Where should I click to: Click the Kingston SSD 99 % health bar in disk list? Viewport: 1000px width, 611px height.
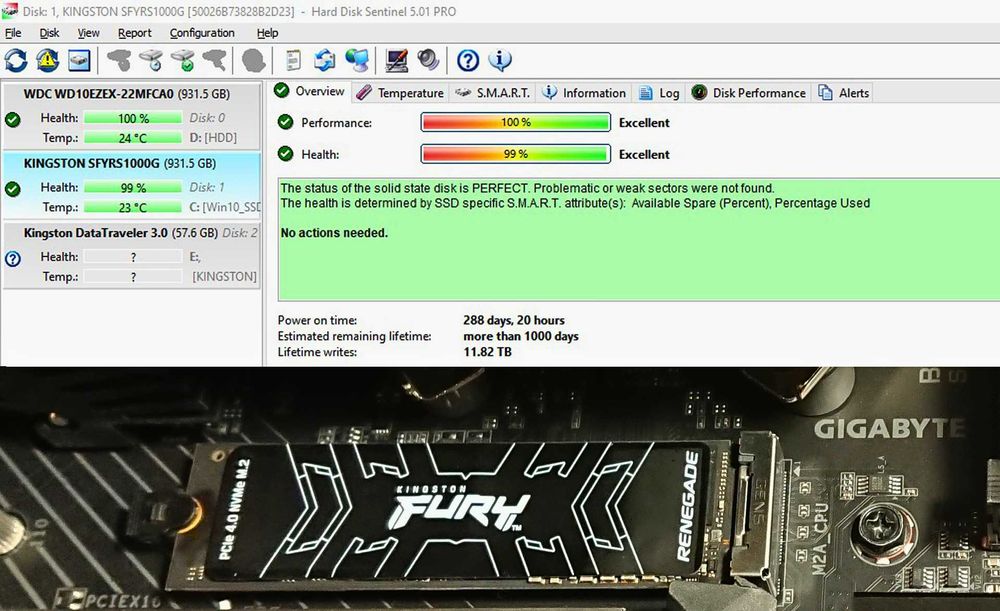(x=133, y=188)
